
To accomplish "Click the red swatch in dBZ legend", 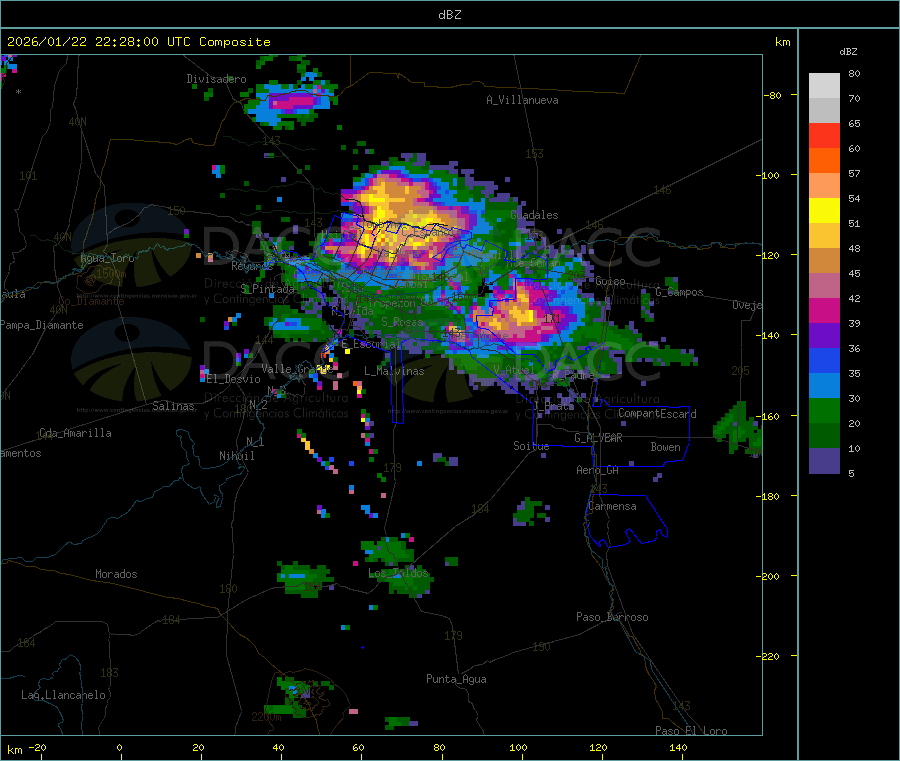I will coord(824,135).
